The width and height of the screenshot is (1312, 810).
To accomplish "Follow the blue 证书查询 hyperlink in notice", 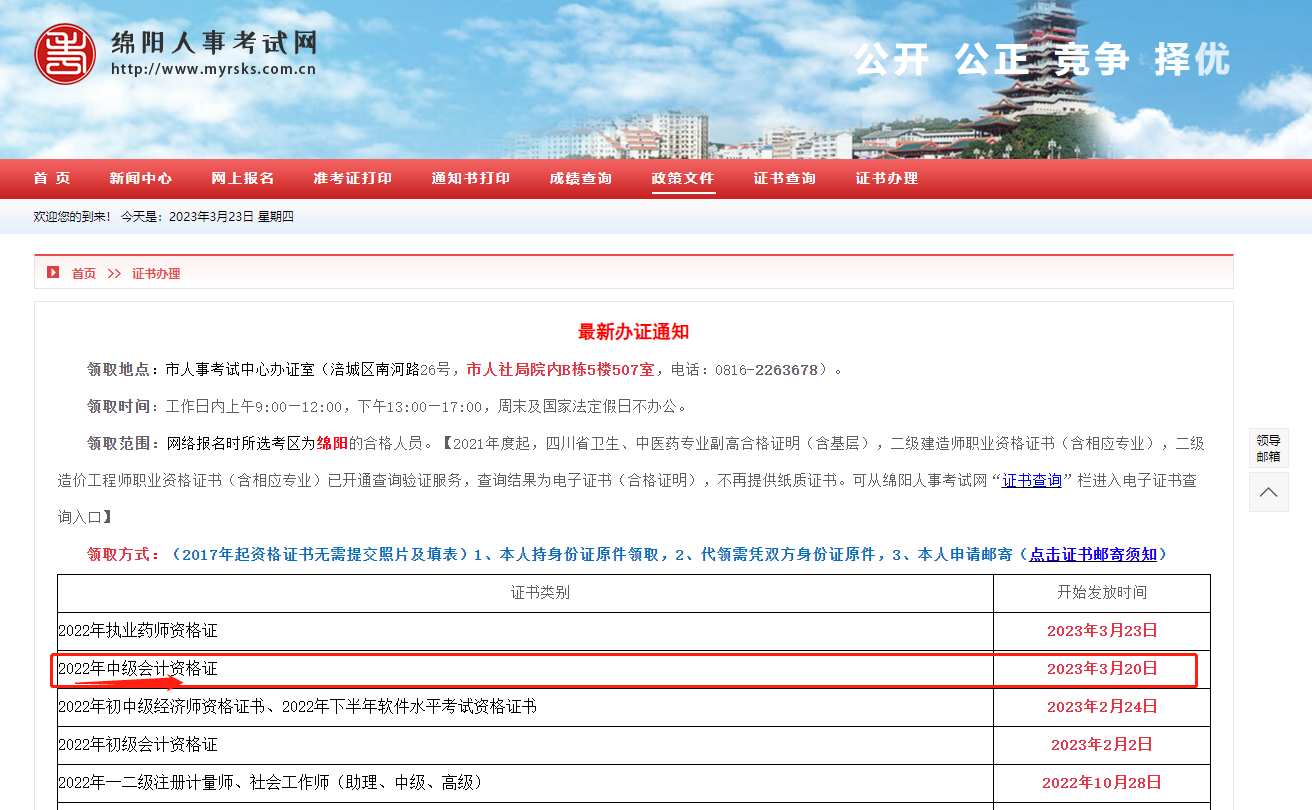I will (x=1032, y=480).
